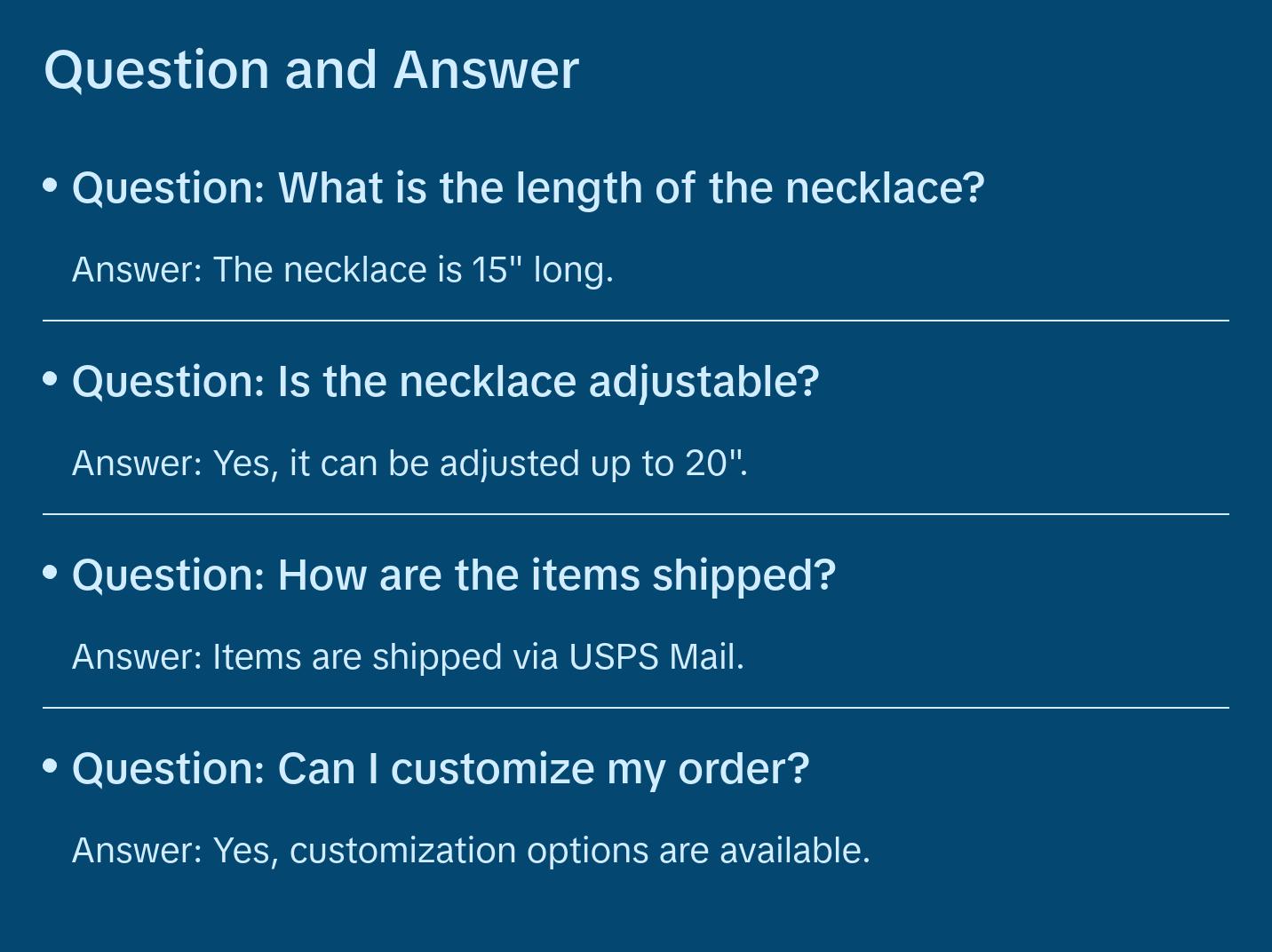
Task: Click the necklace length question
Action: 528,188
